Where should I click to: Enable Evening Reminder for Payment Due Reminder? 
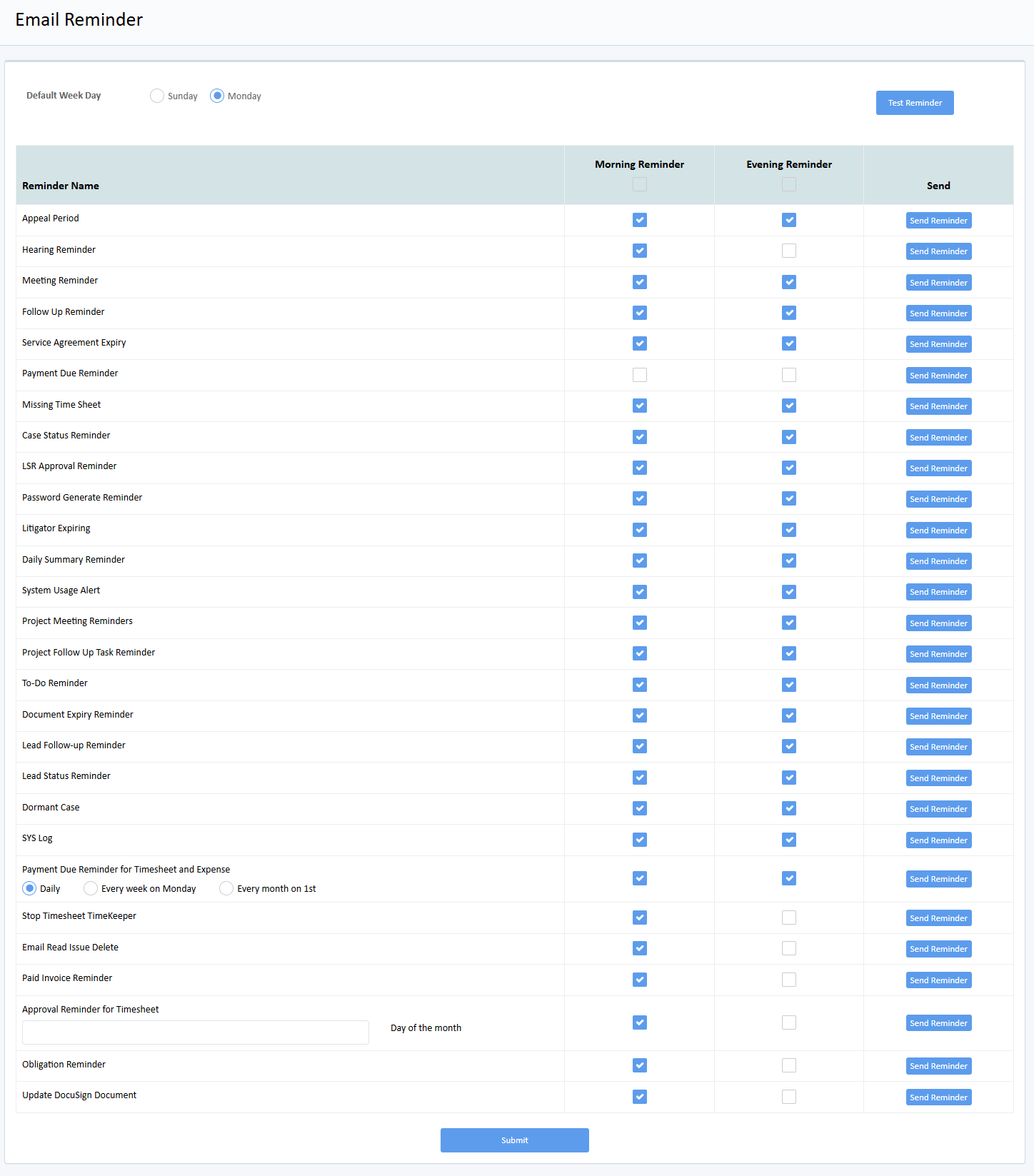789,375
